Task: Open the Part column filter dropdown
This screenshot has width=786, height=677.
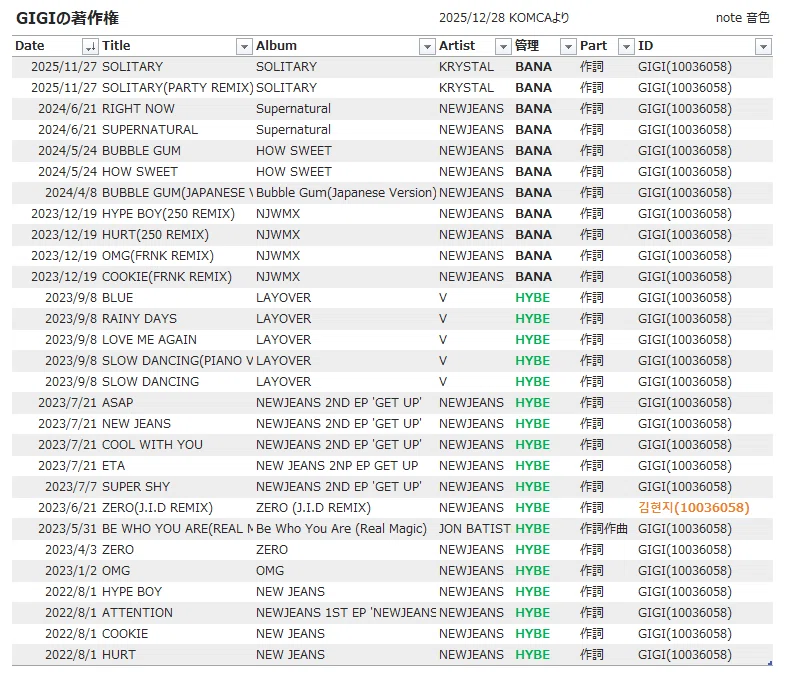Action: 626,47
